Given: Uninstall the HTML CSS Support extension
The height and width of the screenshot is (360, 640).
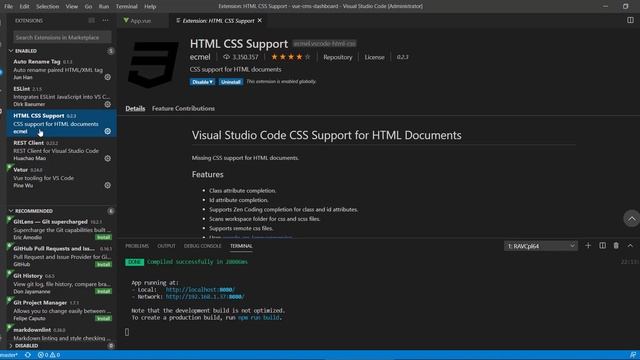Looking at the screenshot, I should [231, 82].
